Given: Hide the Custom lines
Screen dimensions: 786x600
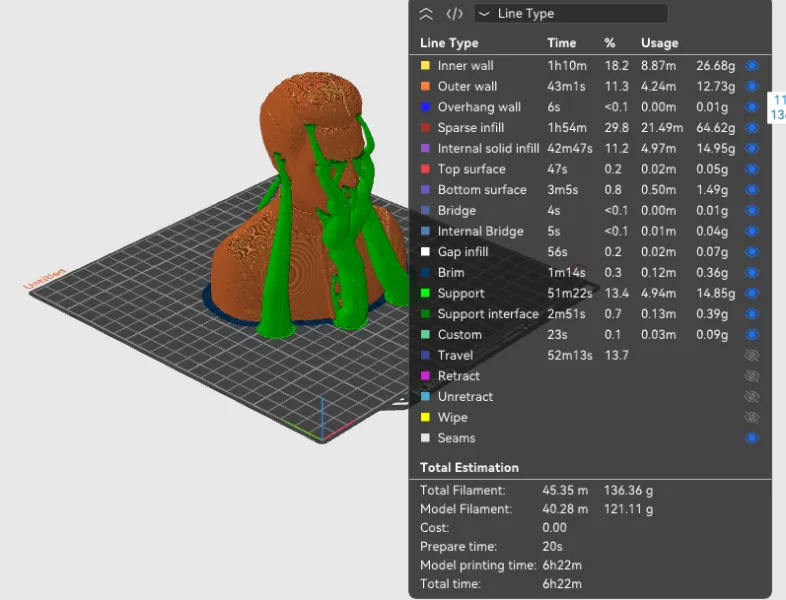Looking at the screenshot, I should pos(752,335).
